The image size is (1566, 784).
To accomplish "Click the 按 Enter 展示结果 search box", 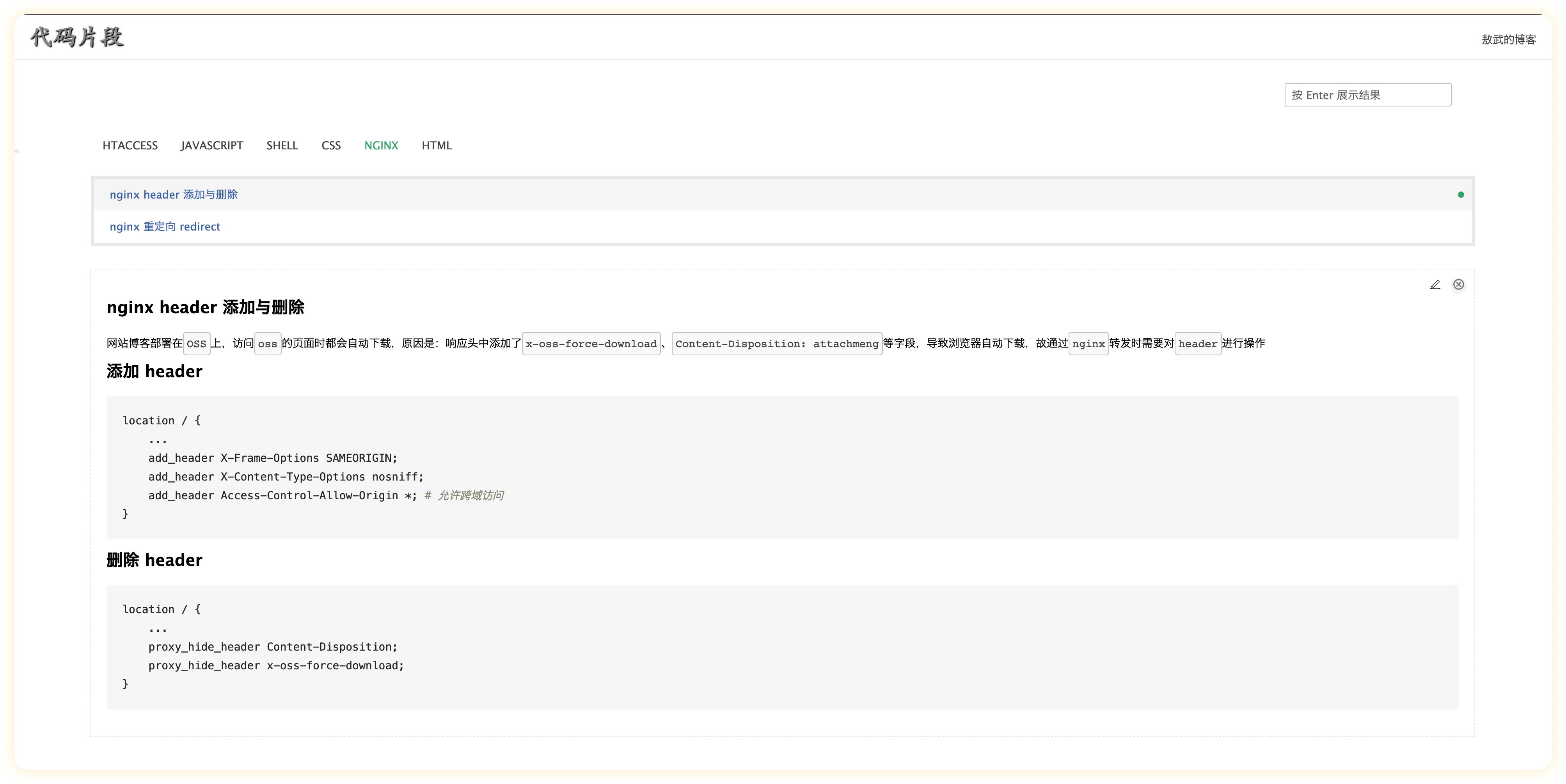I will pyautogui.click(x=1367, y=95).
